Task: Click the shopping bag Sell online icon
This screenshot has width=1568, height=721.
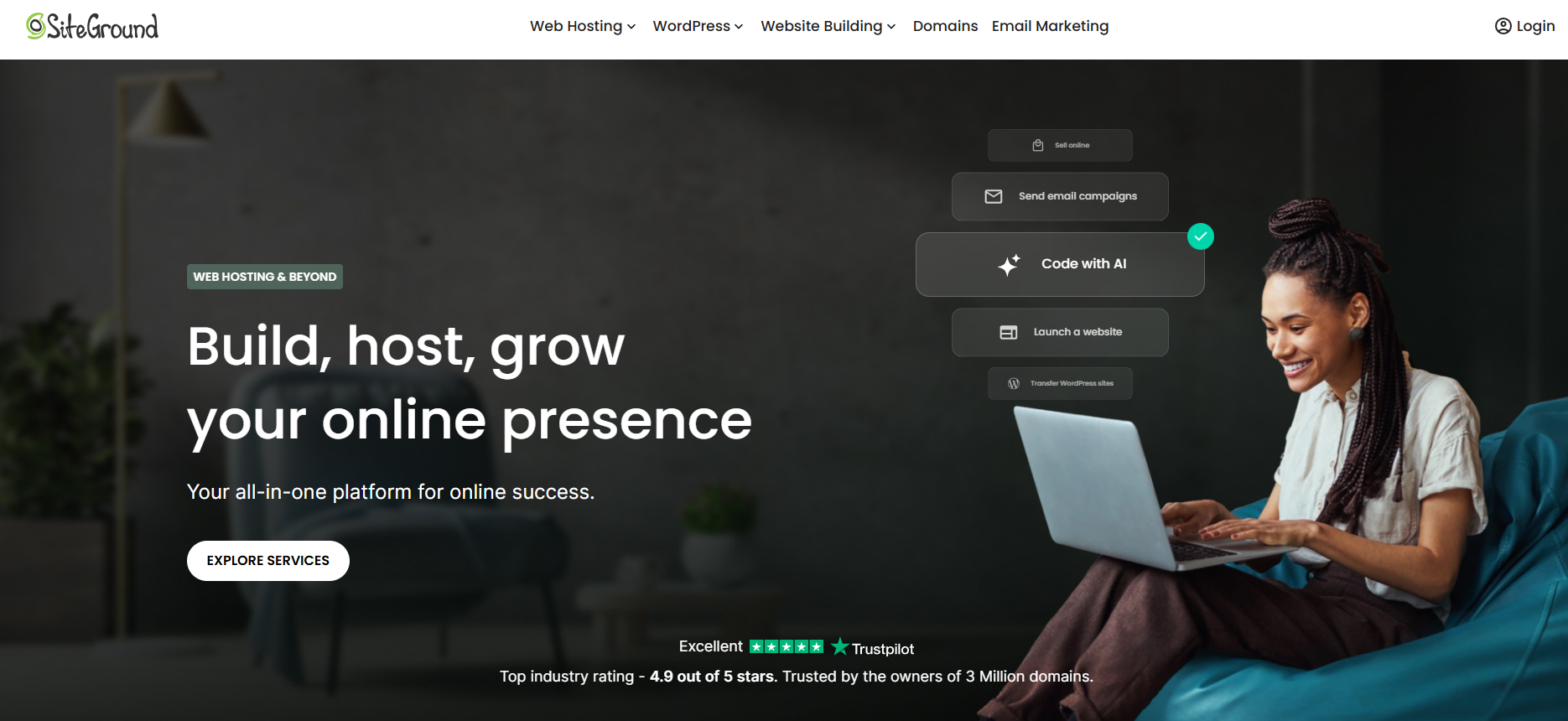Action: tap(1038, 145)
